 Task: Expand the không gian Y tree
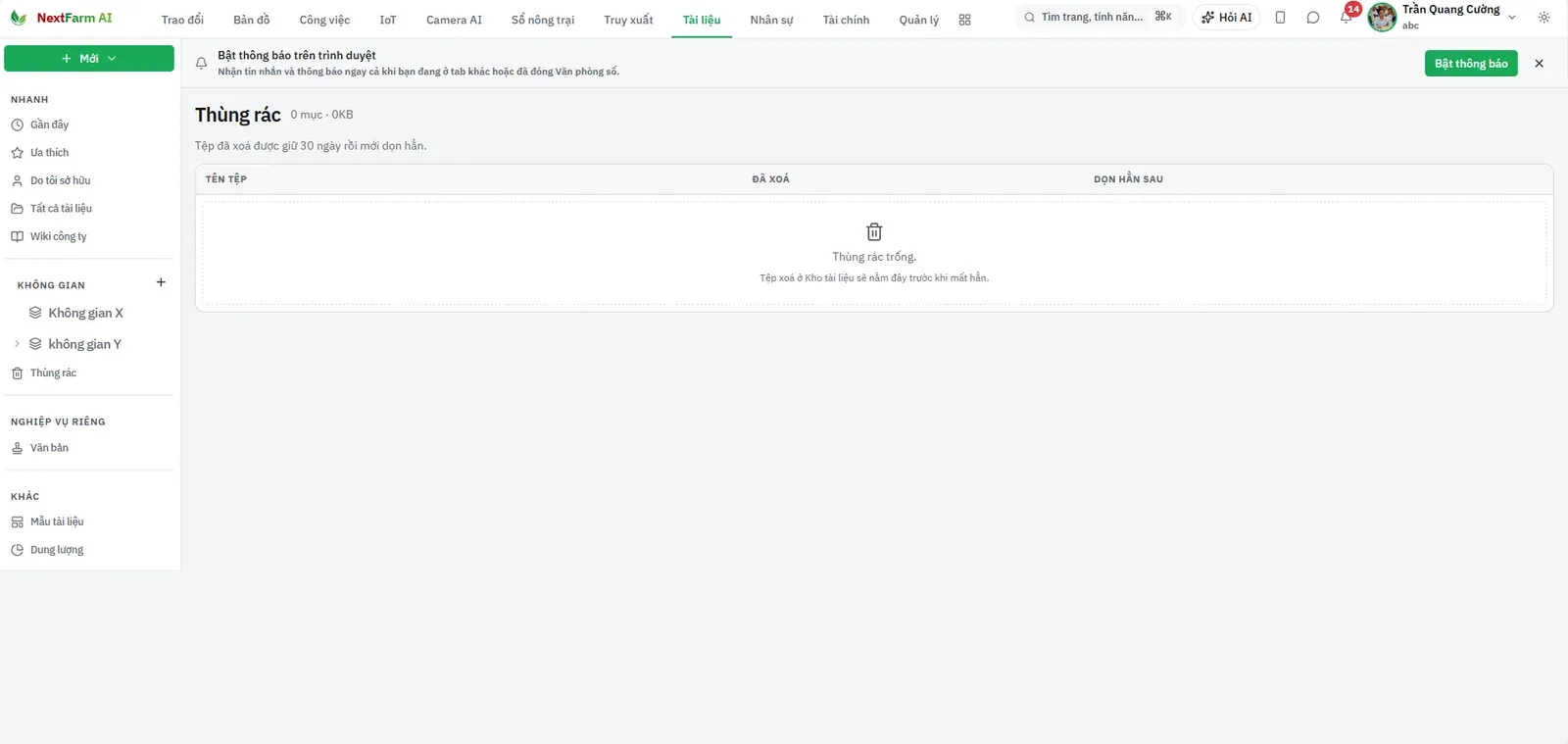coord(17,344)
